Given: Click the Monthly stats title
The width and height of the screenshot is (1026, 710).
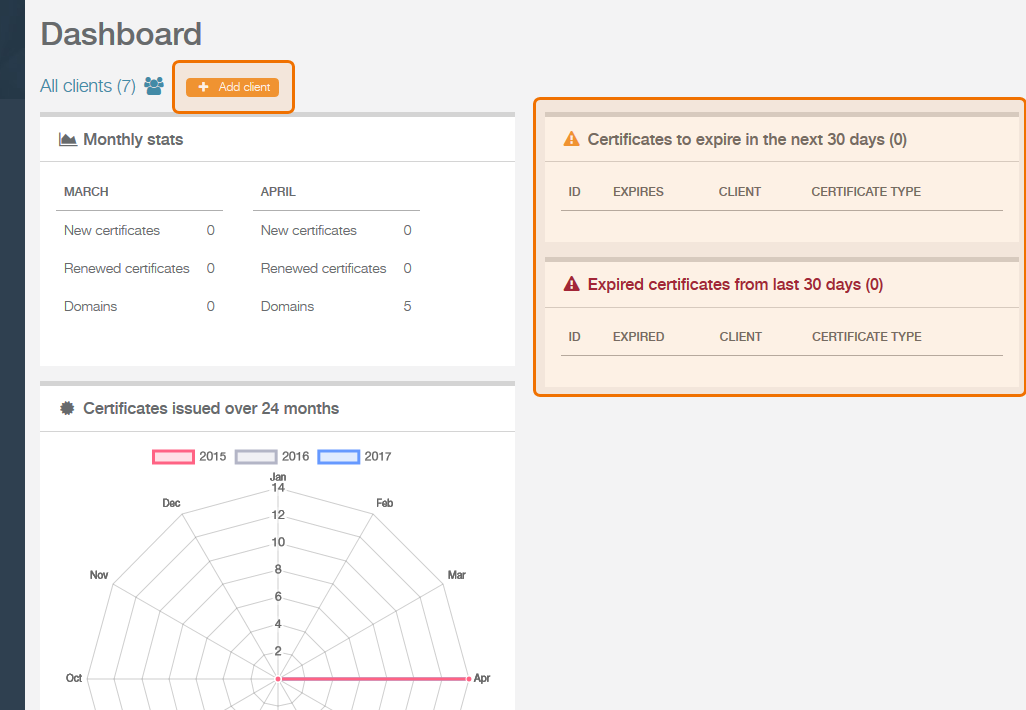Looking at the screenshot, I should [133, 139].
